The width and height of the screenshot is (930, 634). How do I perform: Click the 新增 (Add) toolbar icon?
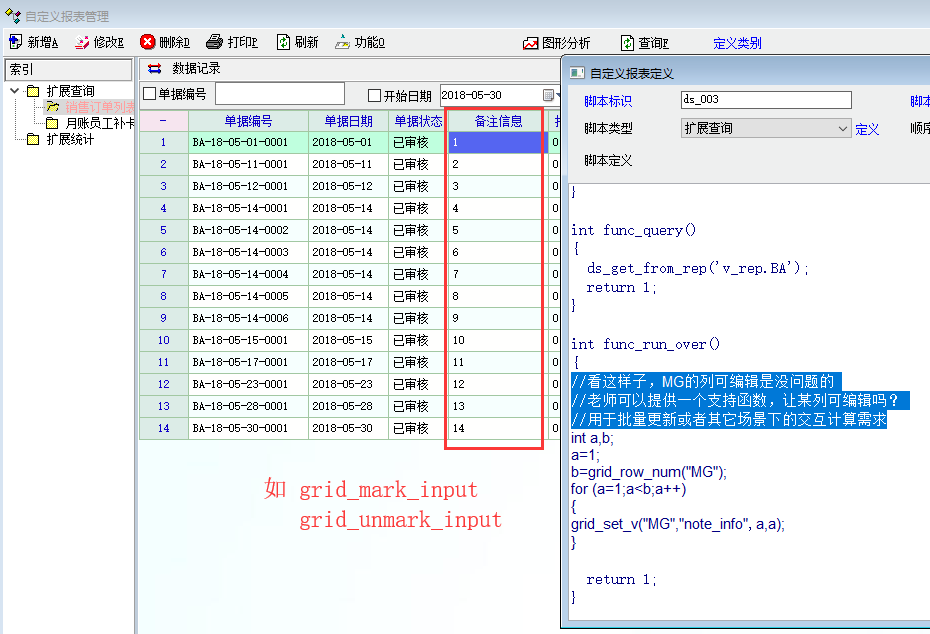point(15,42)
